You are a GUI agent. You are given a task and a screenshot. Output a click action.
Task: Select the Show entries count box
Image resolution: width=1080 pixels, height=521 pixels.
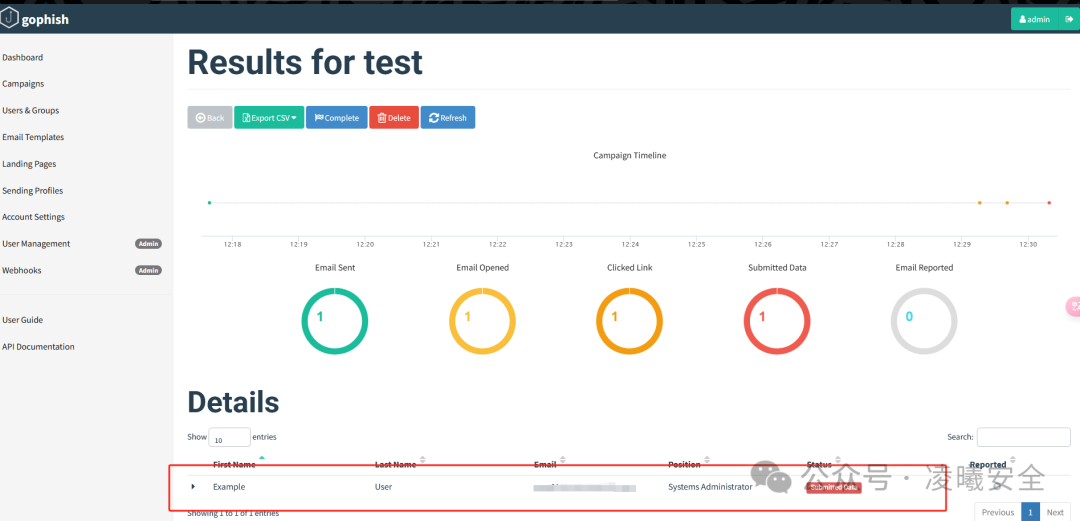click(229, 438)
